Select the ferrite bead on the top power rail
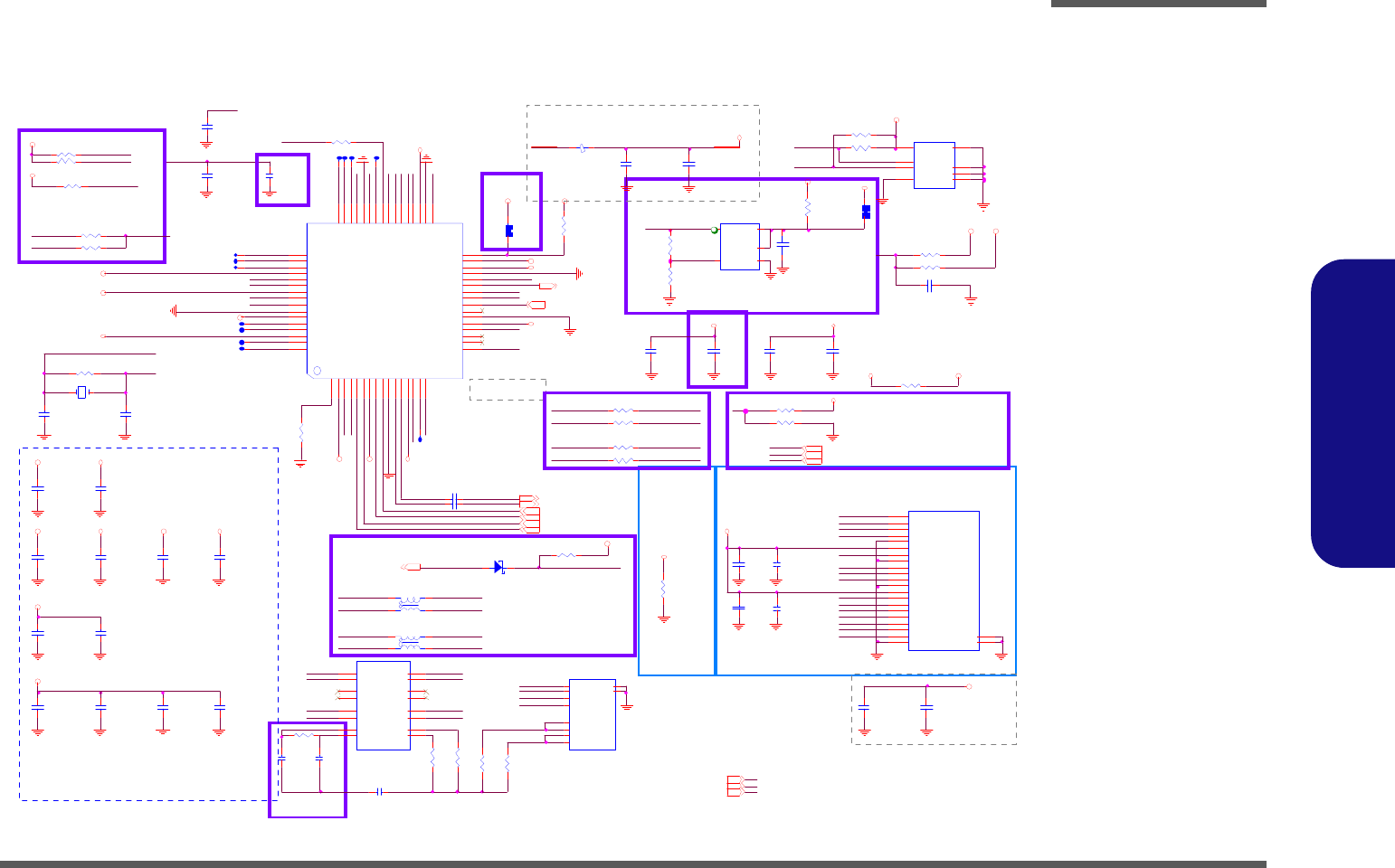1395x868 pixels. 582,147
